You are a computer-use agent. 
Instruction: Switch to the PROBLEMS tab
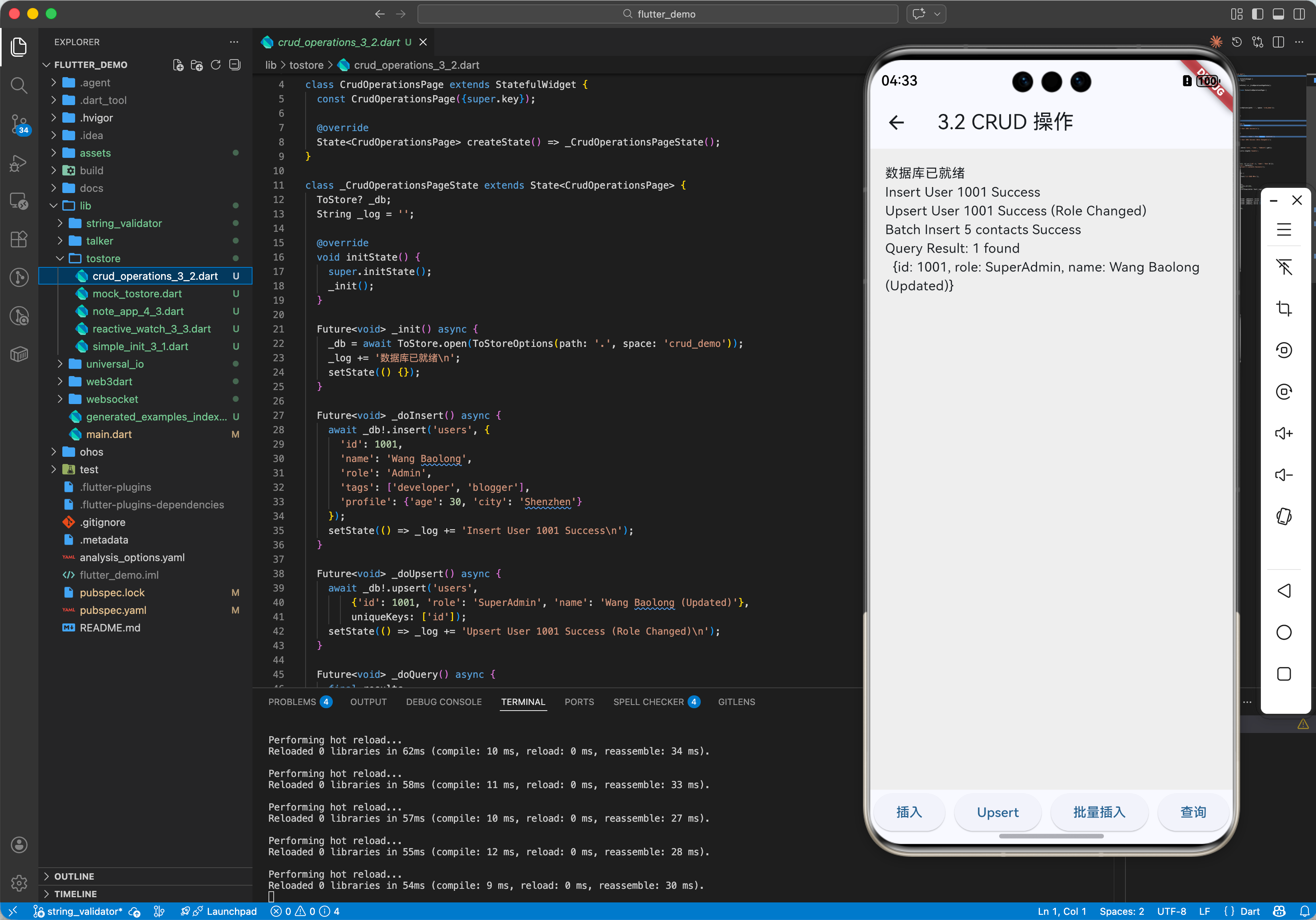pyautogui.click(x=292, y=702)
